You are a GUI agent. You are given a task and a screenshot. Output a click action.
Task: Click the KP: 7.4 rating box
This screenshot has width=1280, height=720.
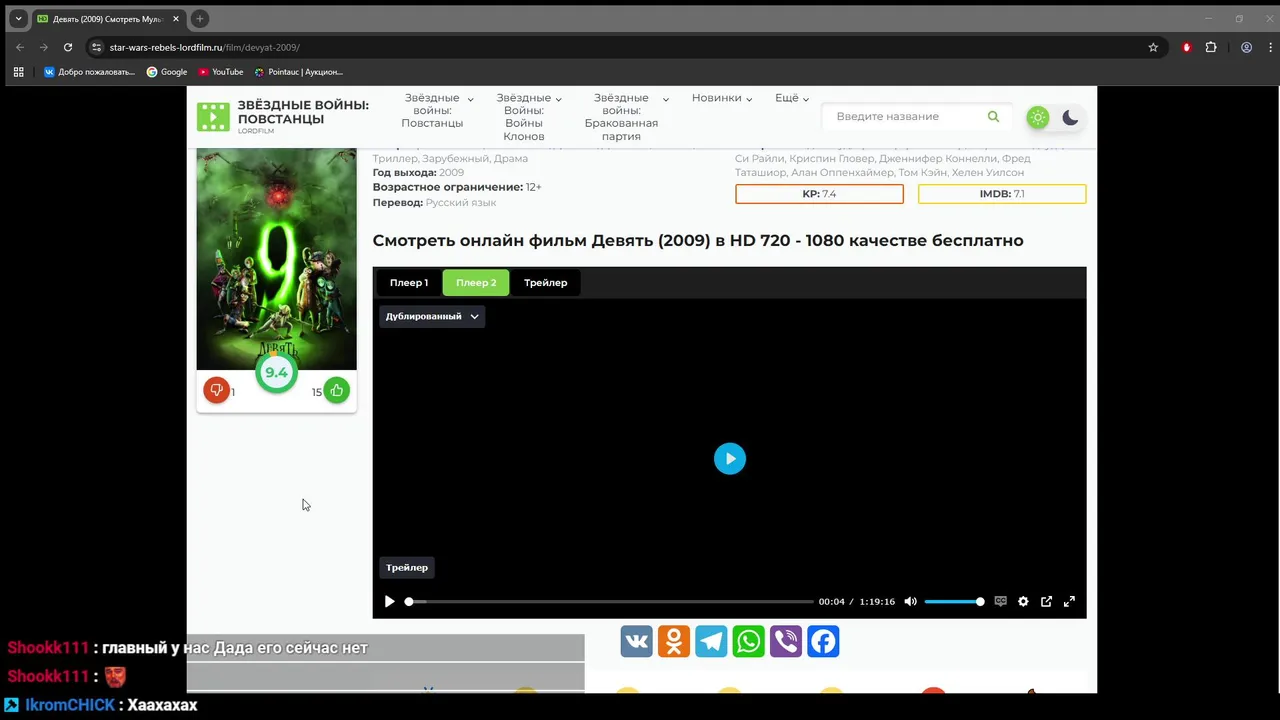tap(819, 194)
